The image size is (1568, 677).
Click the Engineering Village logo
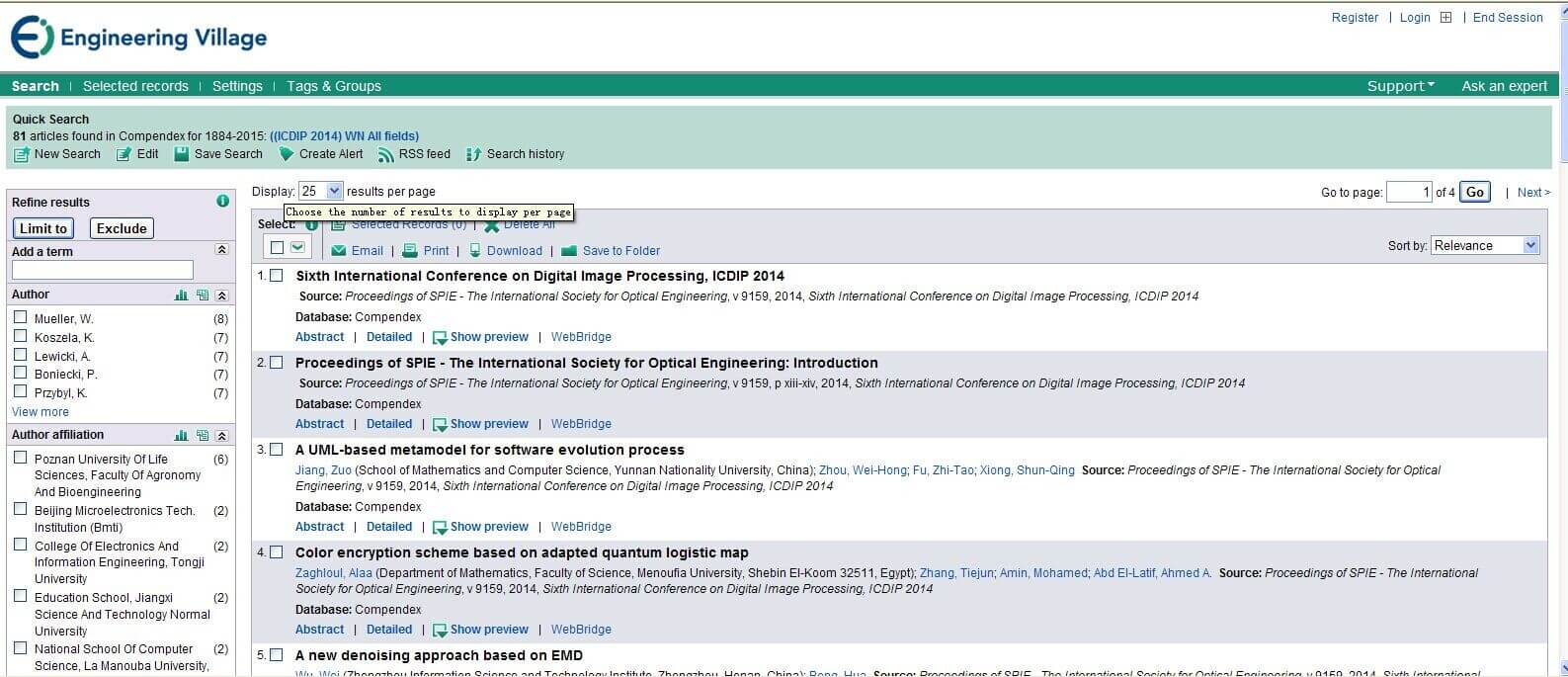(x=138, y=38)
